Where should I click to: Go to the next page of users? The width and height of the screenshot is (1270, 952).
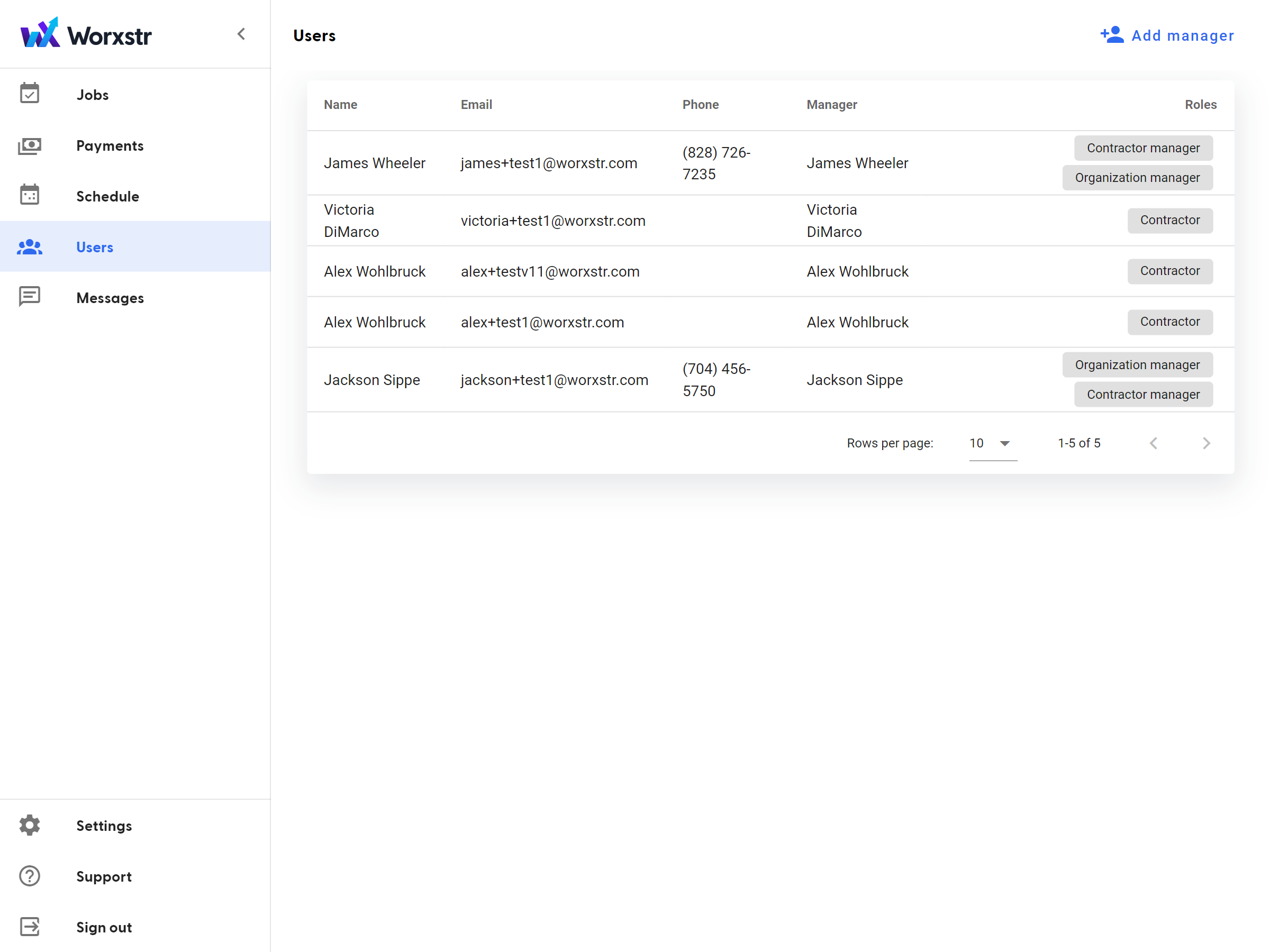click(x=1206, y=443)
